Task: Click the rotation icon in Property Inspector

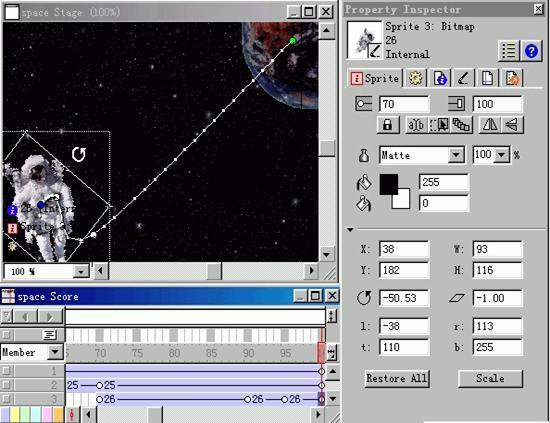Action: (364, 298)
